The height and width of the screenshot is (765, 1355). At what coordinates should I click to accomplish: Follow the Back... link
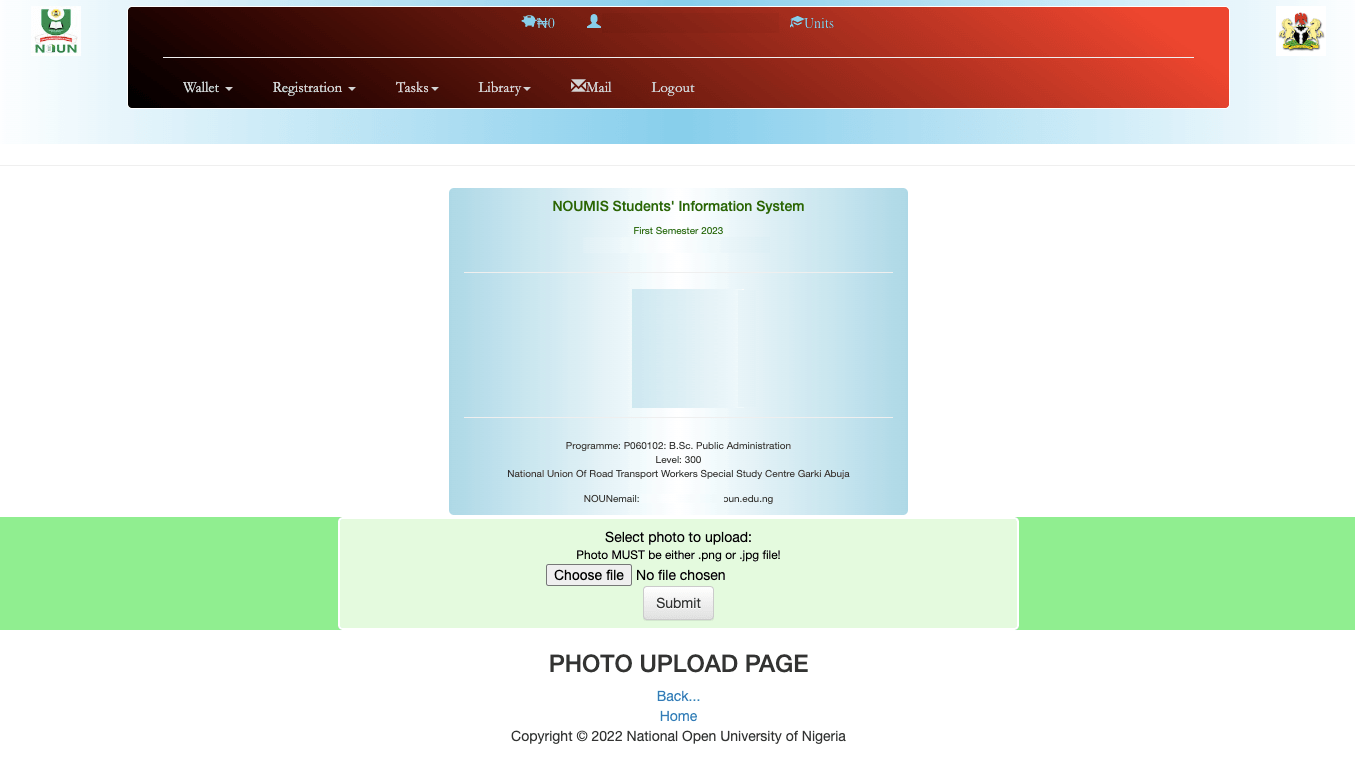click(678, 696)
